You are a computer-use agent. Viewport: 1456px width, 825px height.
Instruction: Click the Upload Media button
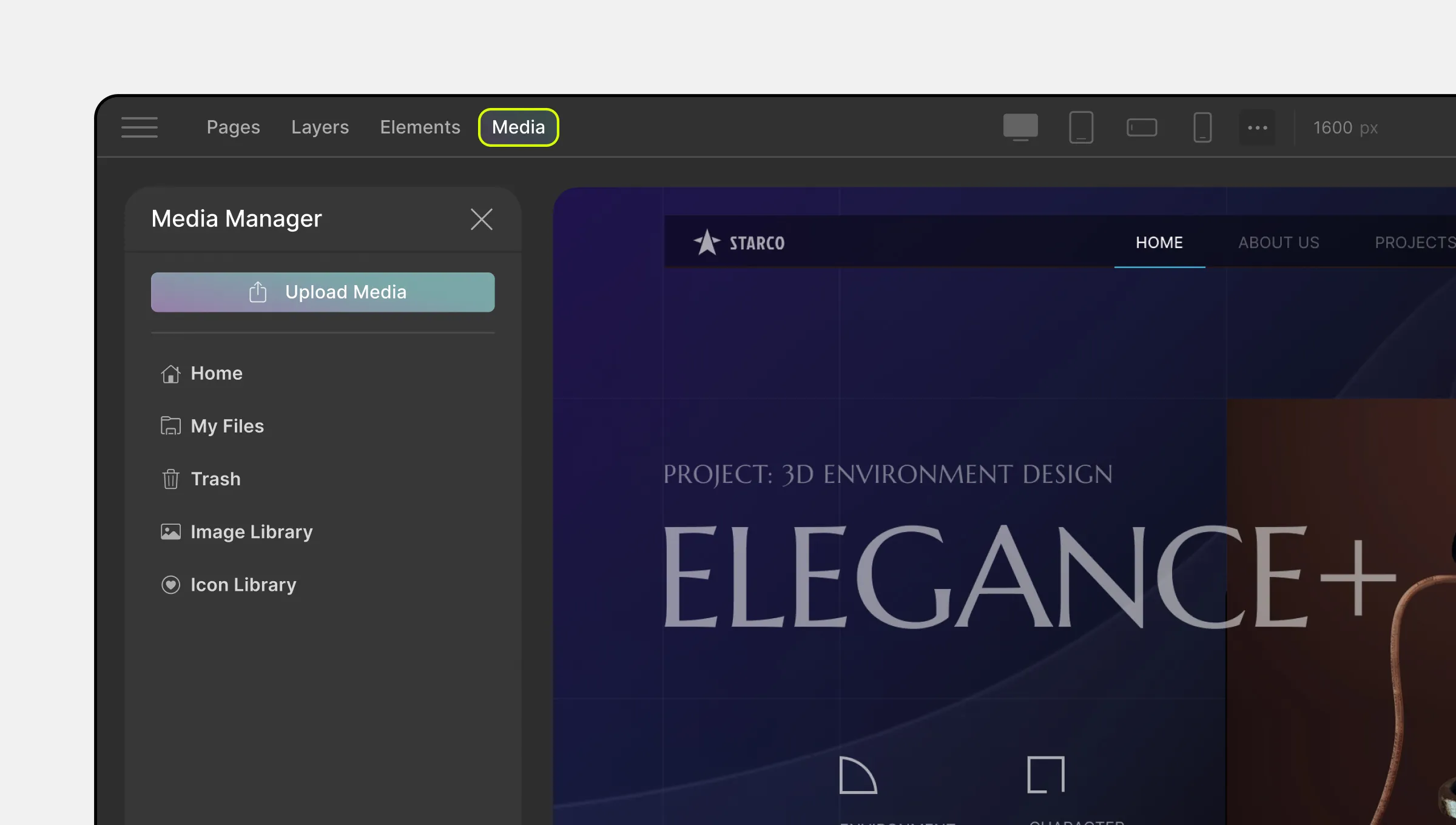pyautogui.click(x=323, y=292)
